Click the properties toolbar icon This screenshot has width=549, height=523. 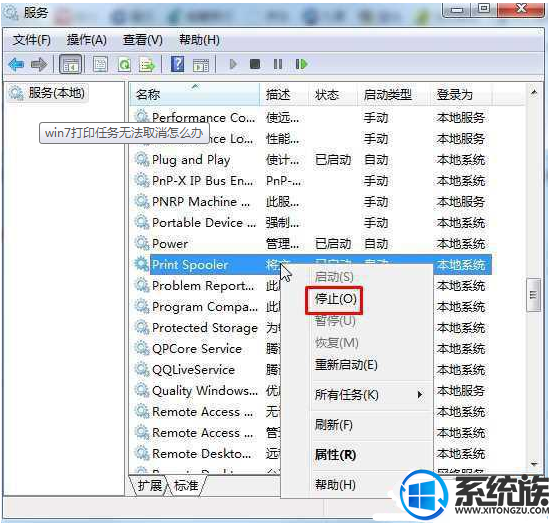pyautogui.click(x=100, y=64)
